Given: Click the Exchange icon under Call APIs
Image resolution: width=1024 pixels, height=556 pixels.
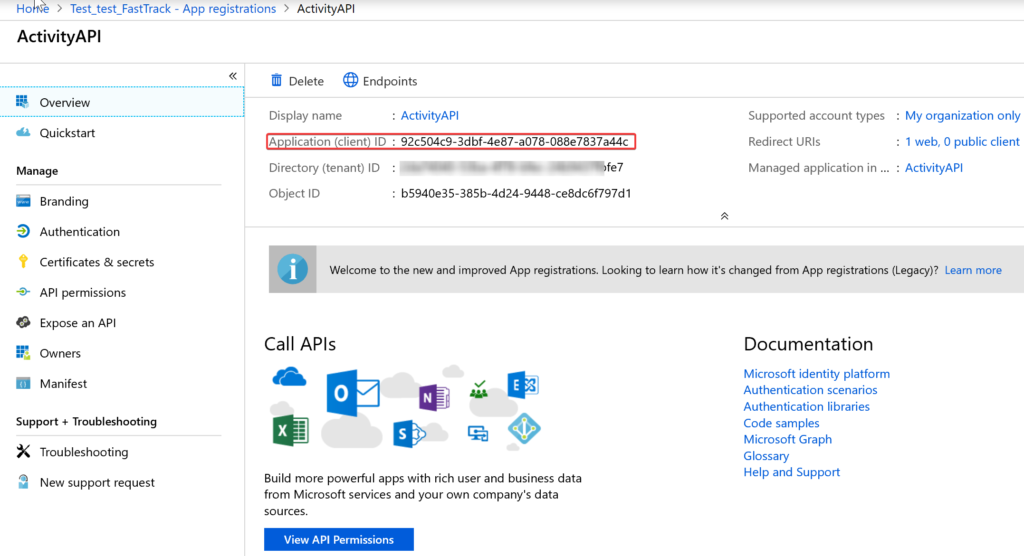Looking at the screenshot, I should coord(522,385).
